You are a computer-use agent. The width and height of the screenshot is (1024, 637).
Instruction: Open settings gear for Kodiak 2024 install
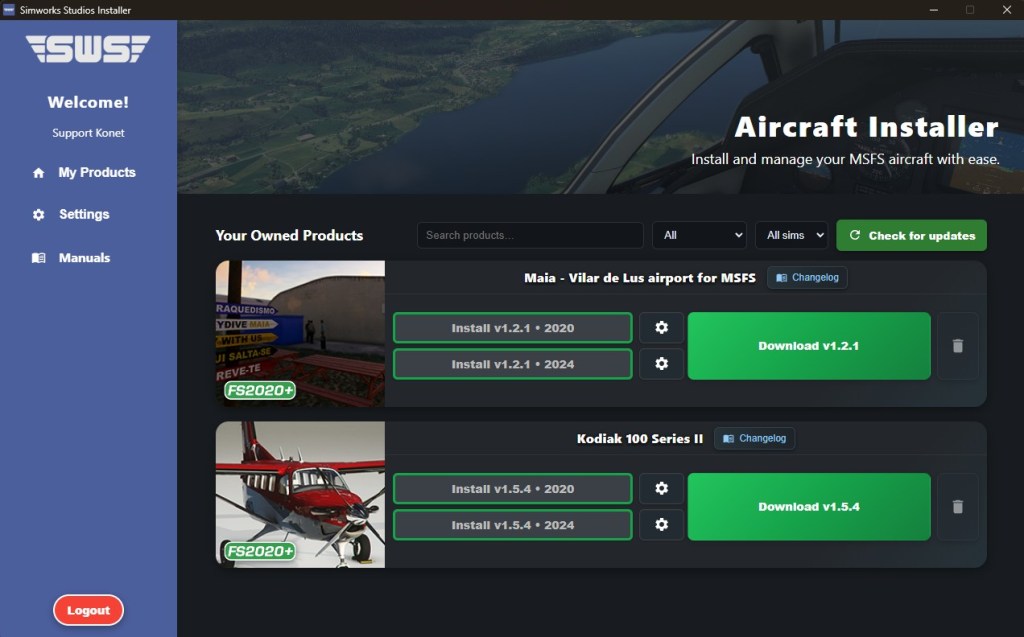tap(661, 525)
